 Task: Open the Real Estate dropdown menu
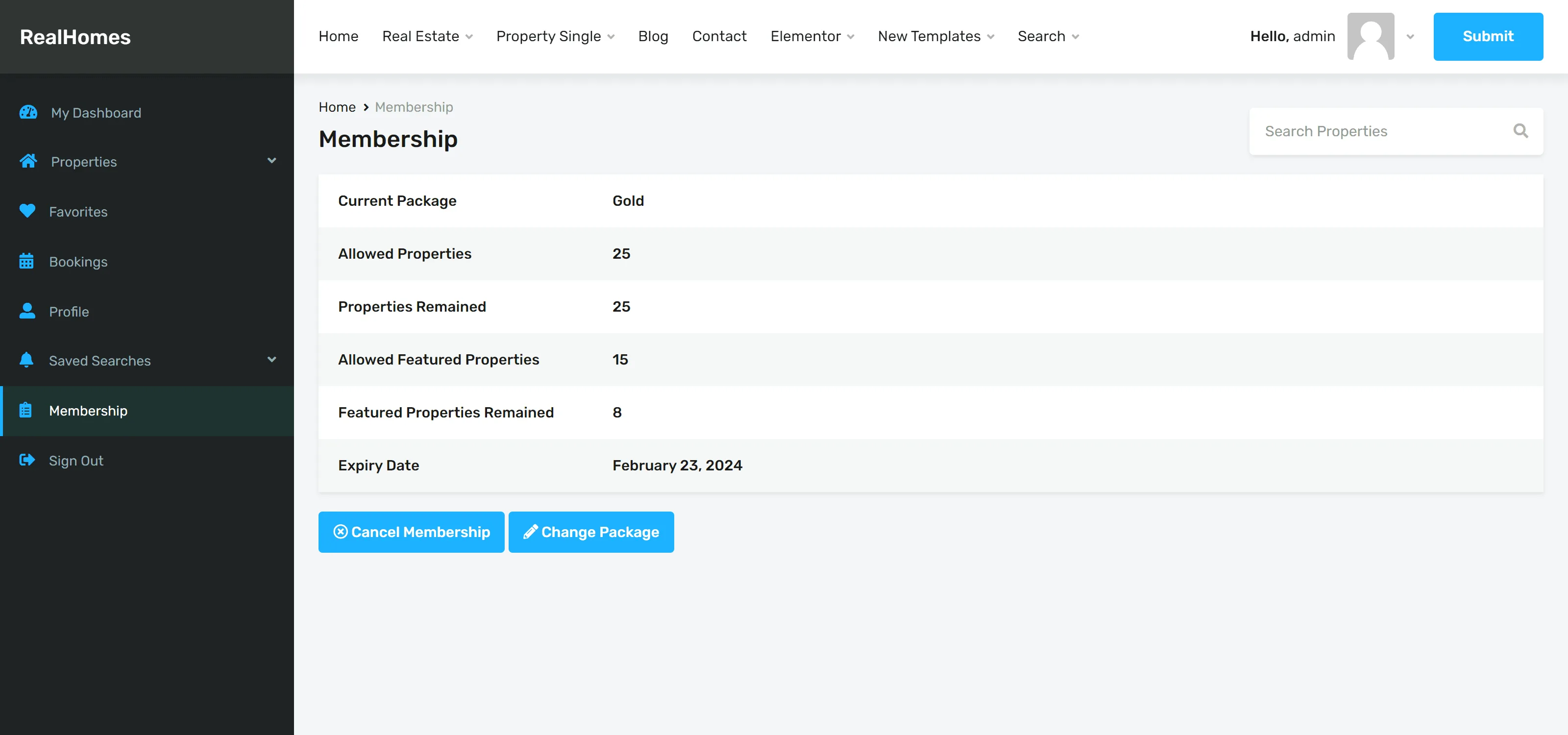(x=427, y=37)
